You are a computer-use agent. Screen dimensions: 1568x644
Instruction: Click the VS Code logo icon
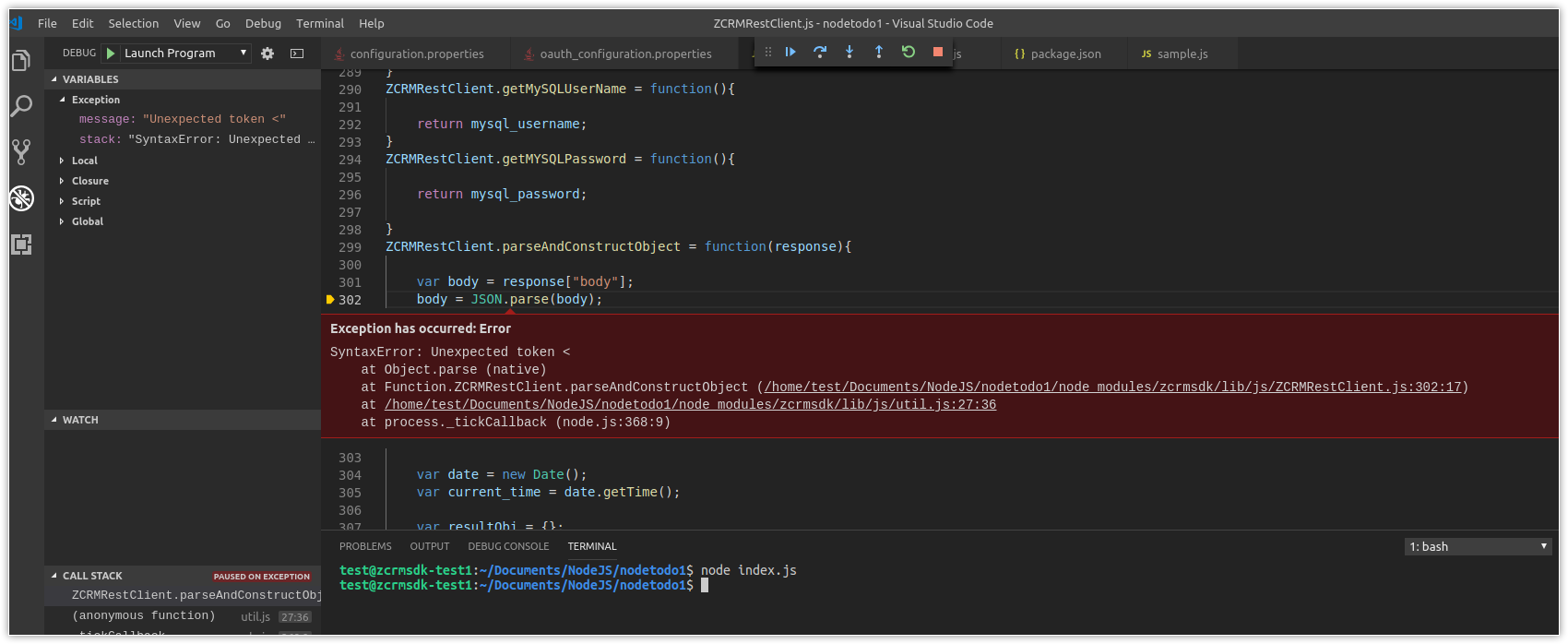tap(17, 23)
